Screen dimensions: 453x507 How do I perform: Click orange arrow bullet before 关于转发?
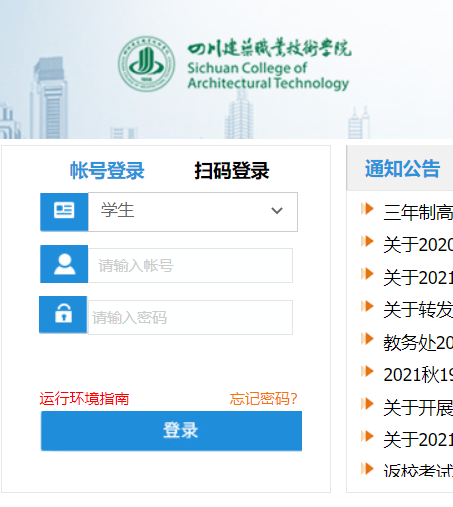(367, 306)
